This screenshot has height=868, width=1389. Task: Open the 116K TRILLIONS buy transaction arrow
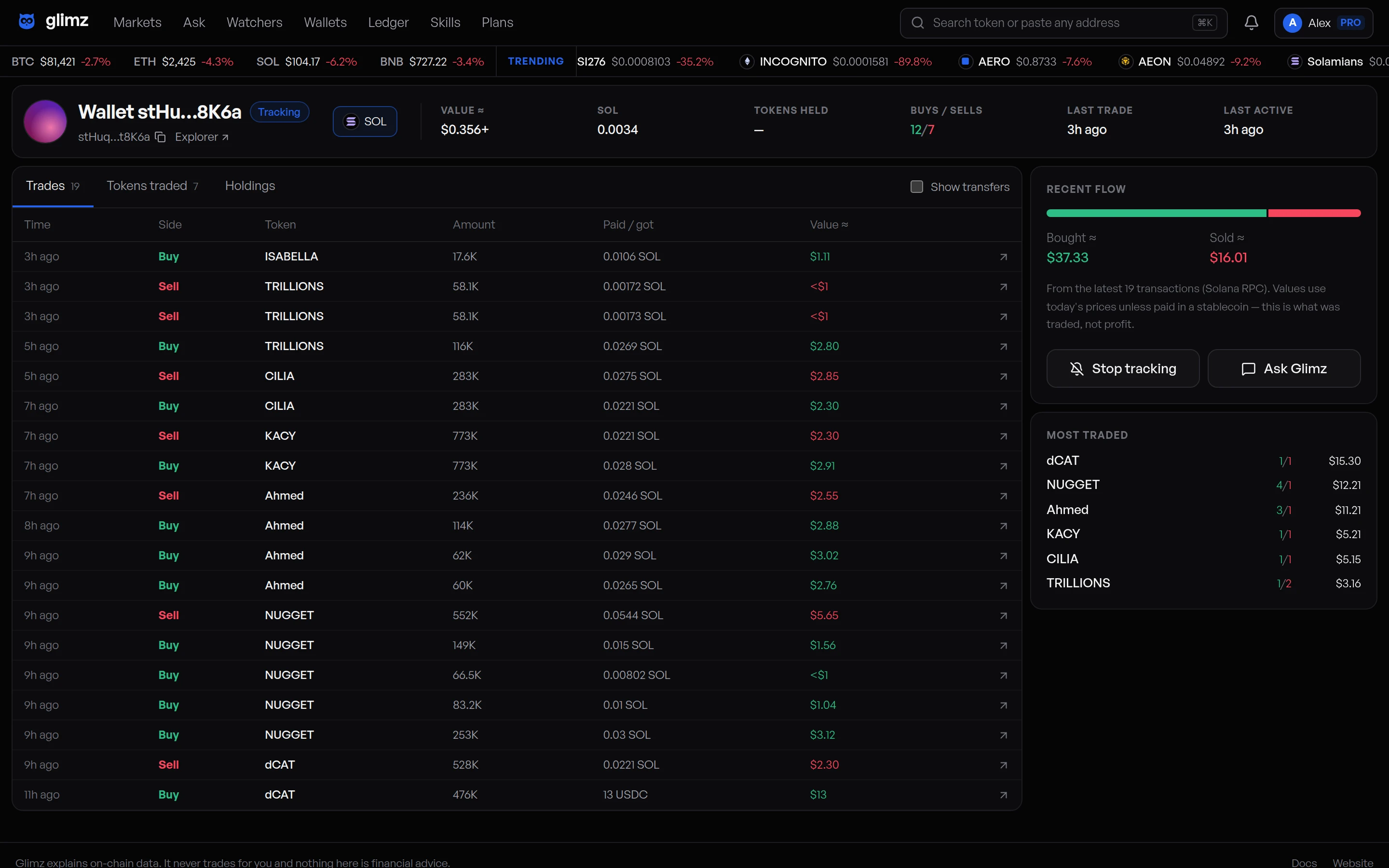pyautogui.click(x=1003, y=346)
